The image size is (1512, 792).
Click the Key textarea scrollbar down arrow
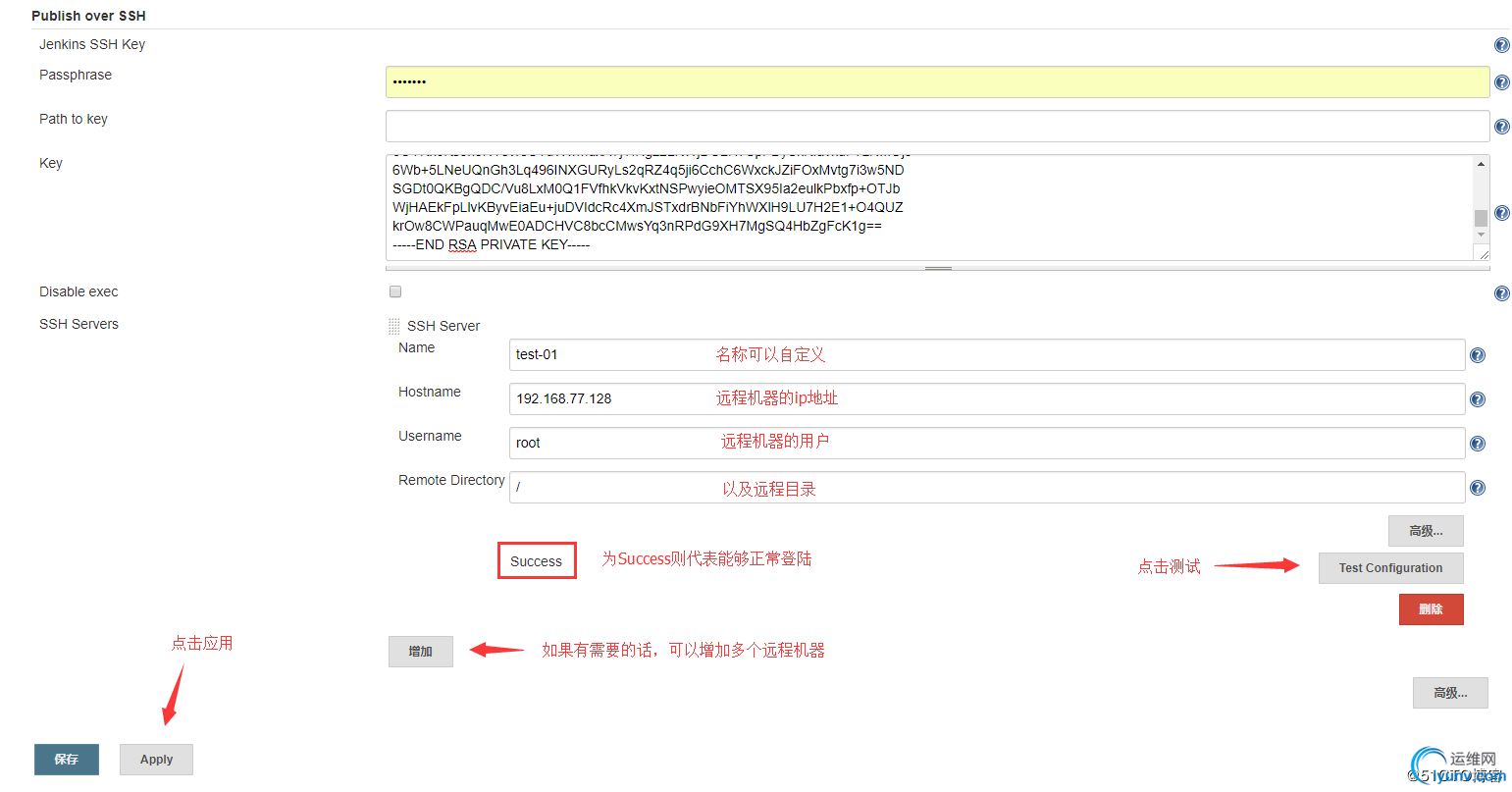tap(1481, 236)
